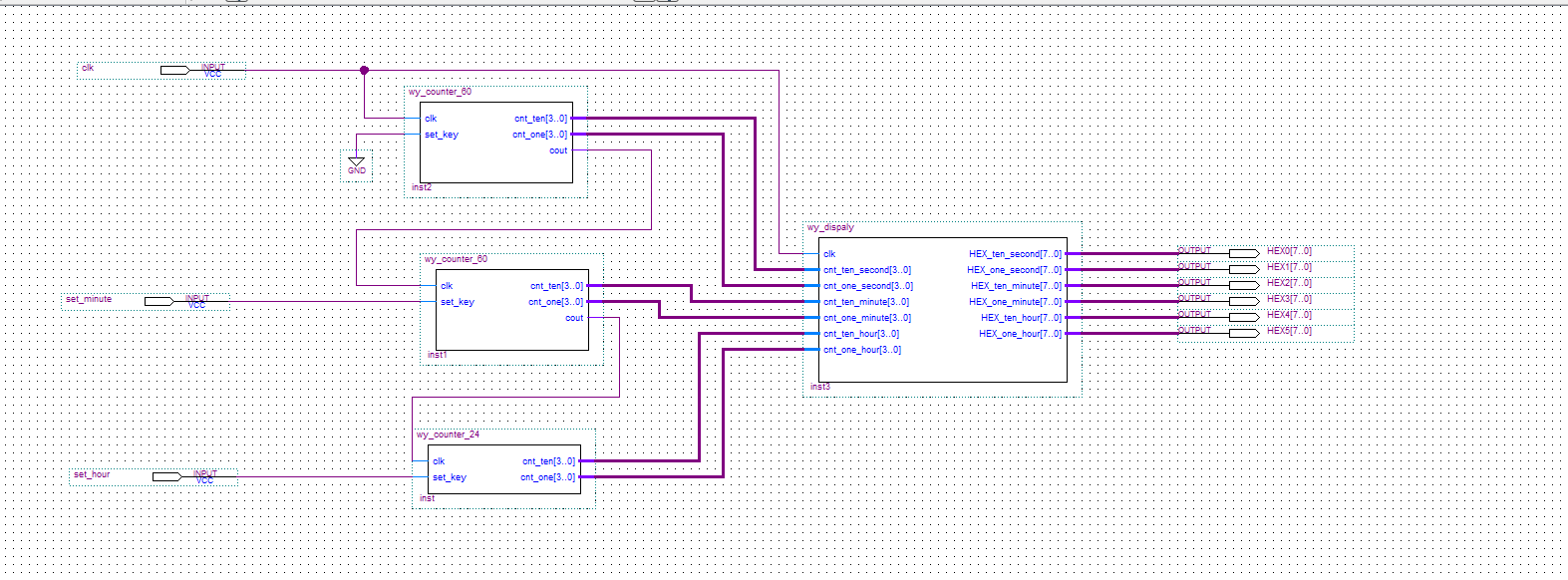Click the HEX3[7..0] pin name

[1289, 299]
